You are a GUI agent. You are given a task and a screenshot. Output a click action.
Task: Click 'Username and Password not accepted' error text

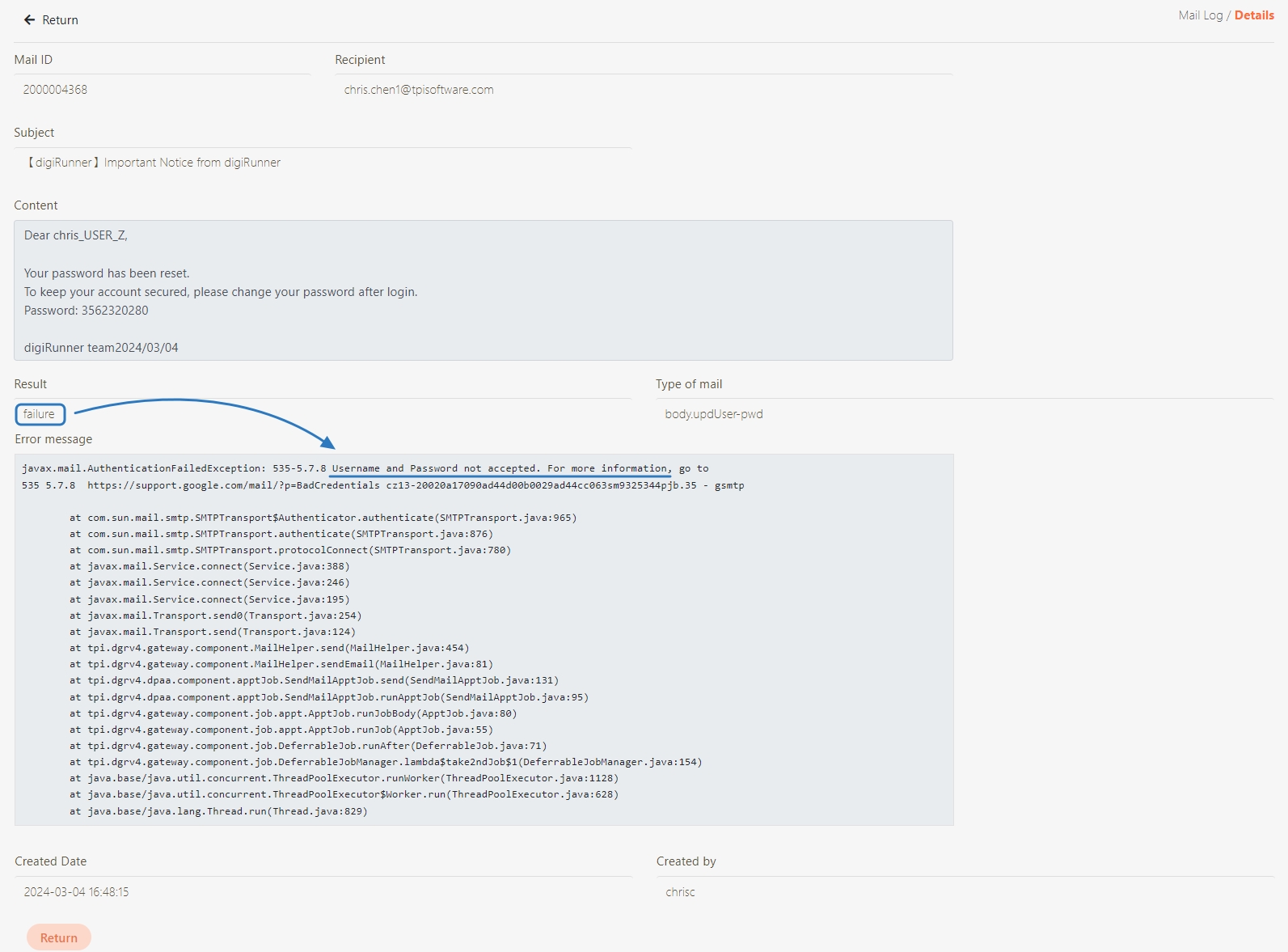(x=435, y=468)
